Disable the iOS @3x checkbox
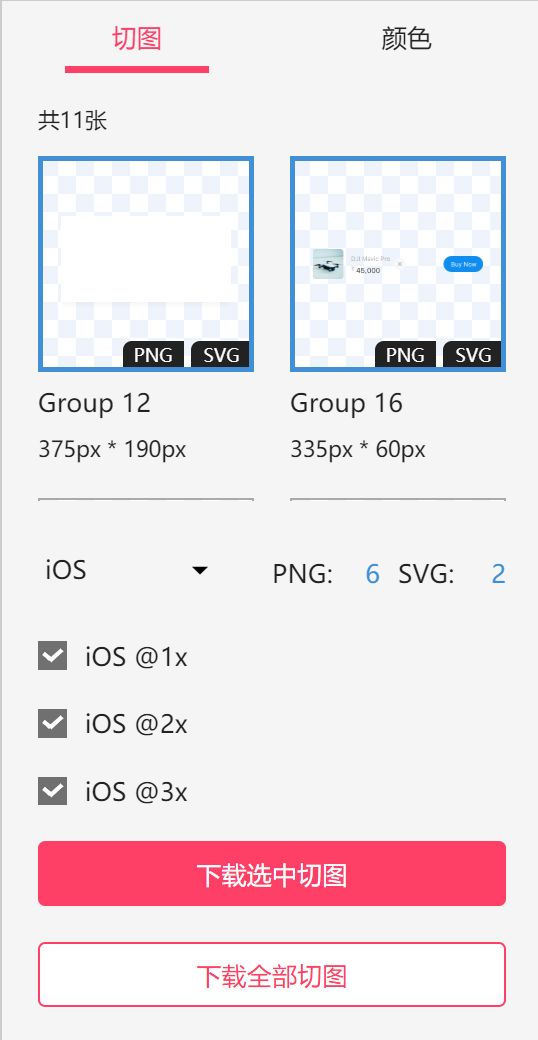This screenshot has width=538, height=1040. click(52, 791)
